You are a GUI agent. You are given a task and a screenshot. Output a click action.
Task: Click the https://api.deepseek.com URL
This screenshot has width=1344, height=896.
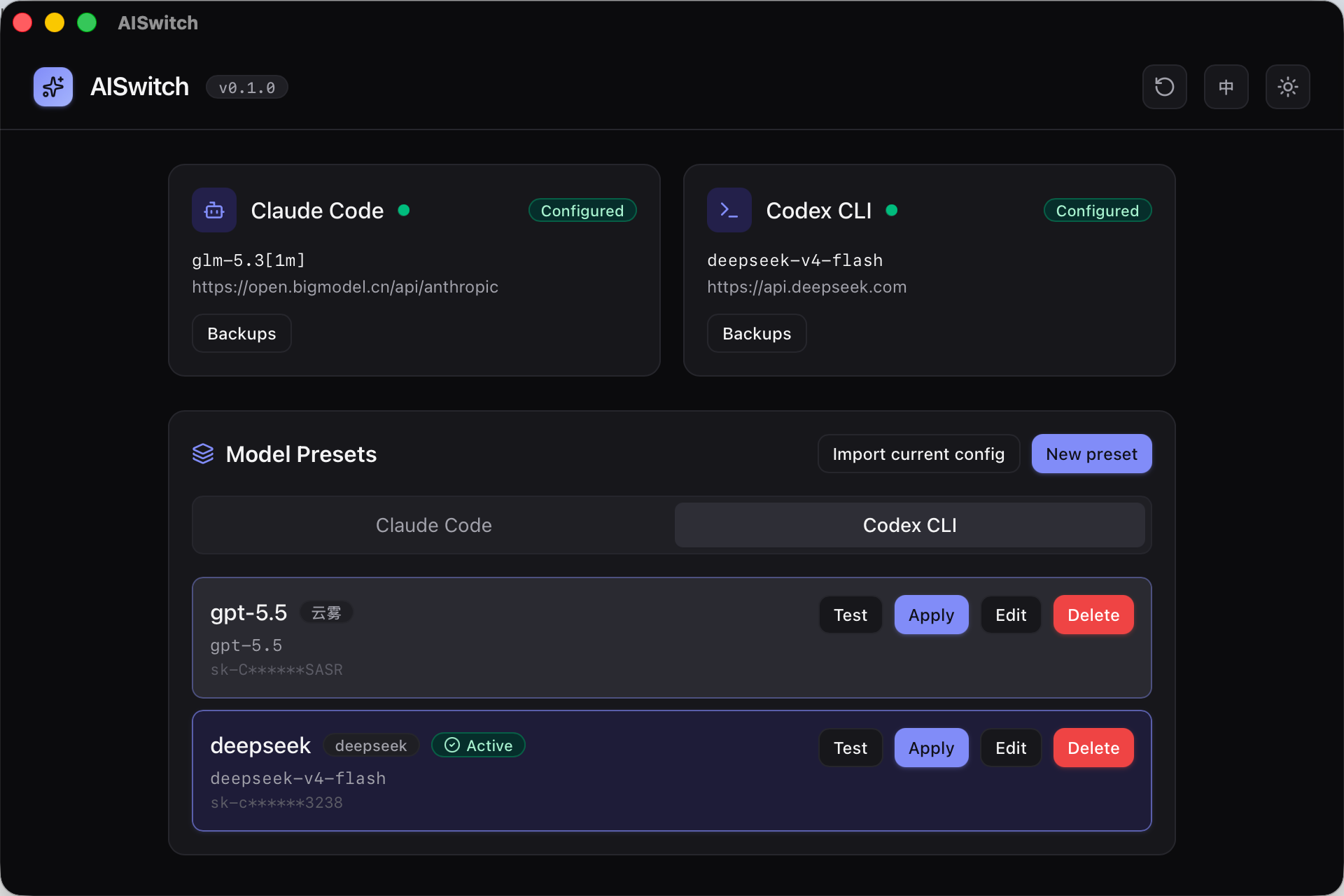coord(806,287)
